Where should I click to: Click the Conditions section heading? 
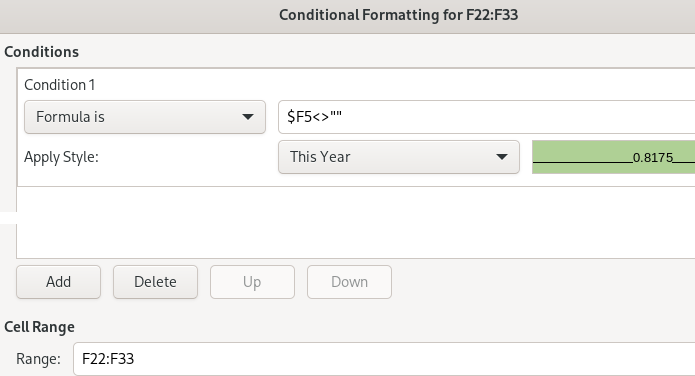point(42,52)
